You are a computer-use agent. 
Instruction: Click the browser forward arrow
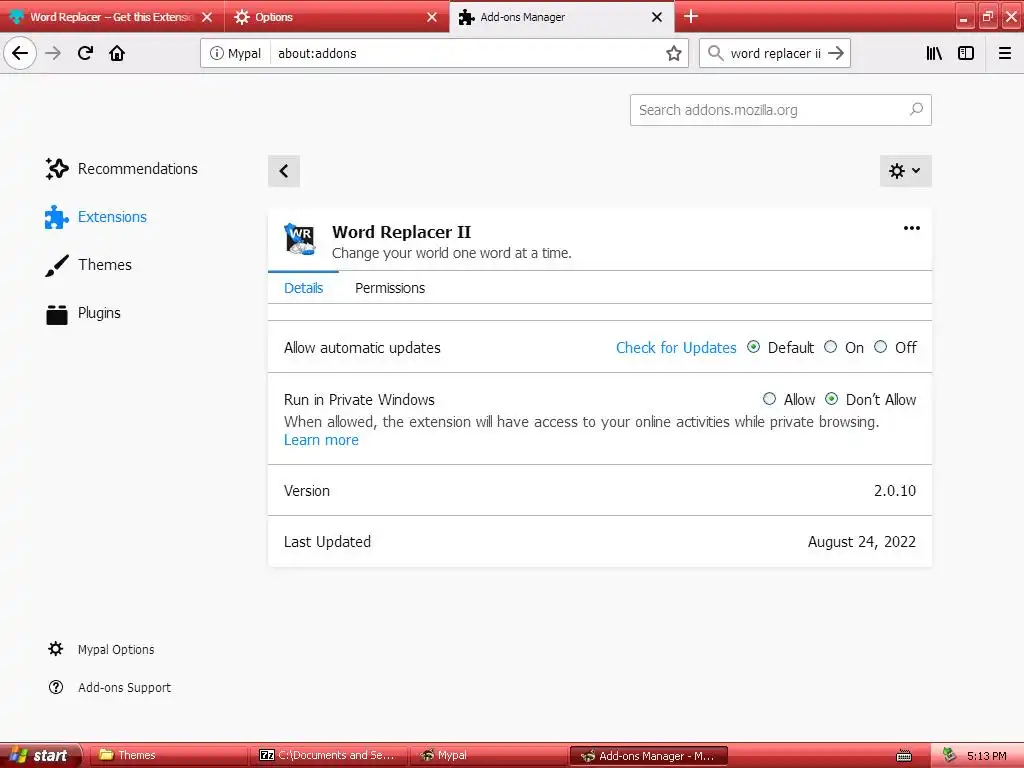pos(54,53)
